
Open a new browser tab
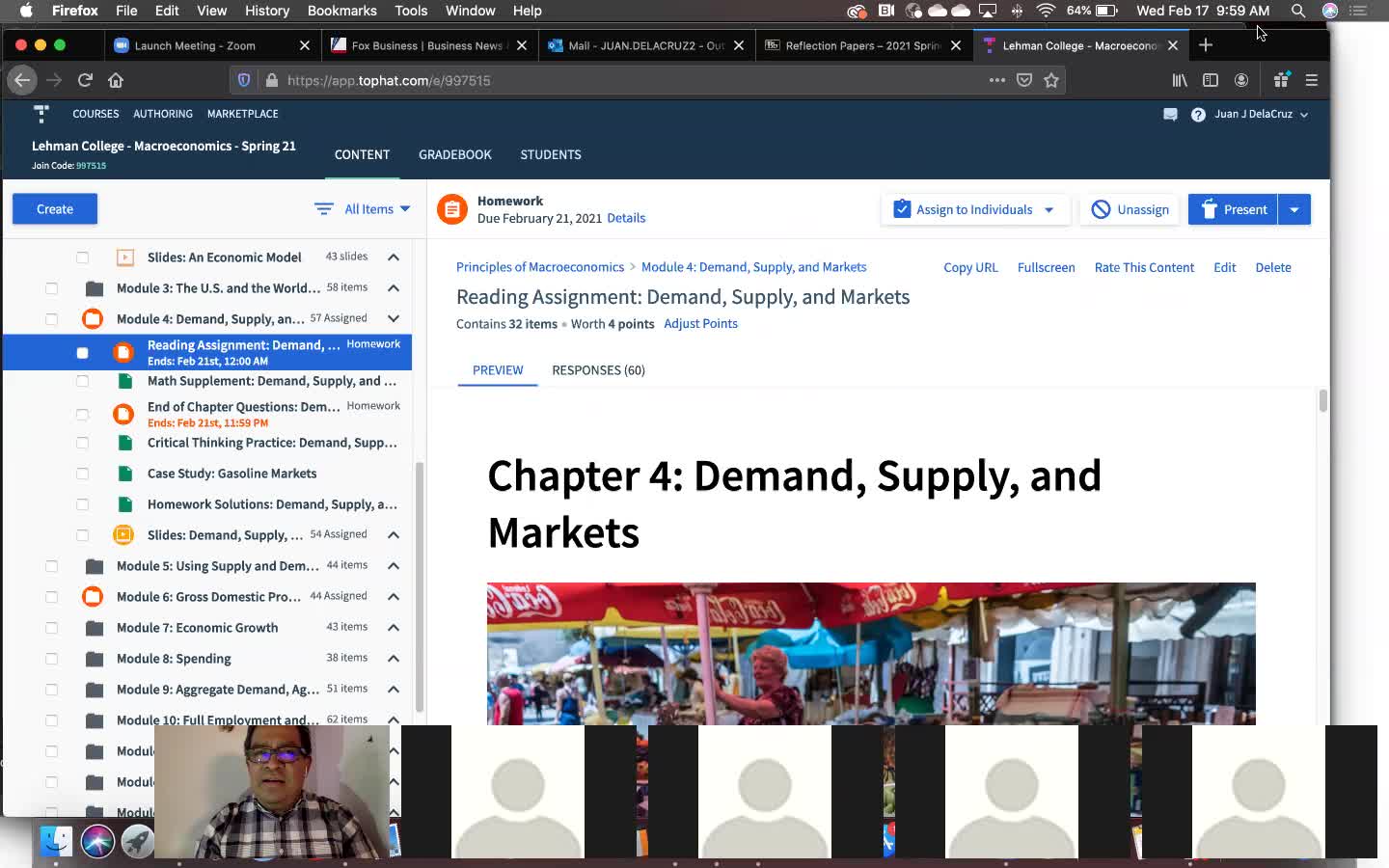1205,44
